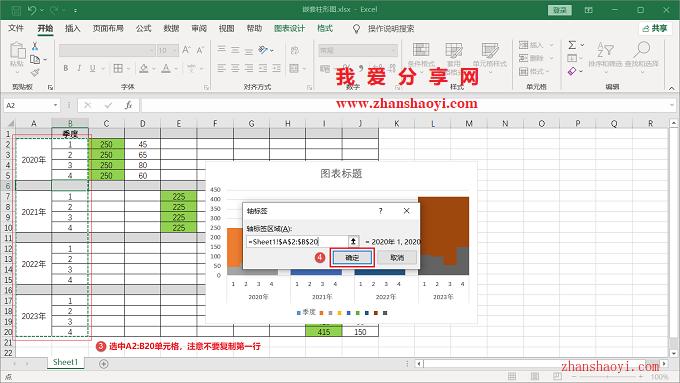Toggle Italic formatting
The height and width of the screenshot is (383, 680).
coord(79,68)
